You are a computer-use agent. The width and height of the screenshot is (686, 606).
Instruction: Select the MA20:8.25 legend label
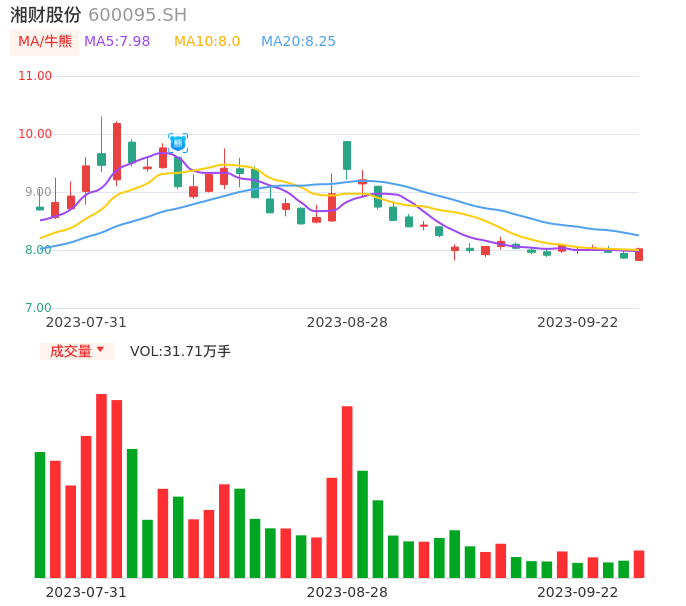[x=298, y=42]
